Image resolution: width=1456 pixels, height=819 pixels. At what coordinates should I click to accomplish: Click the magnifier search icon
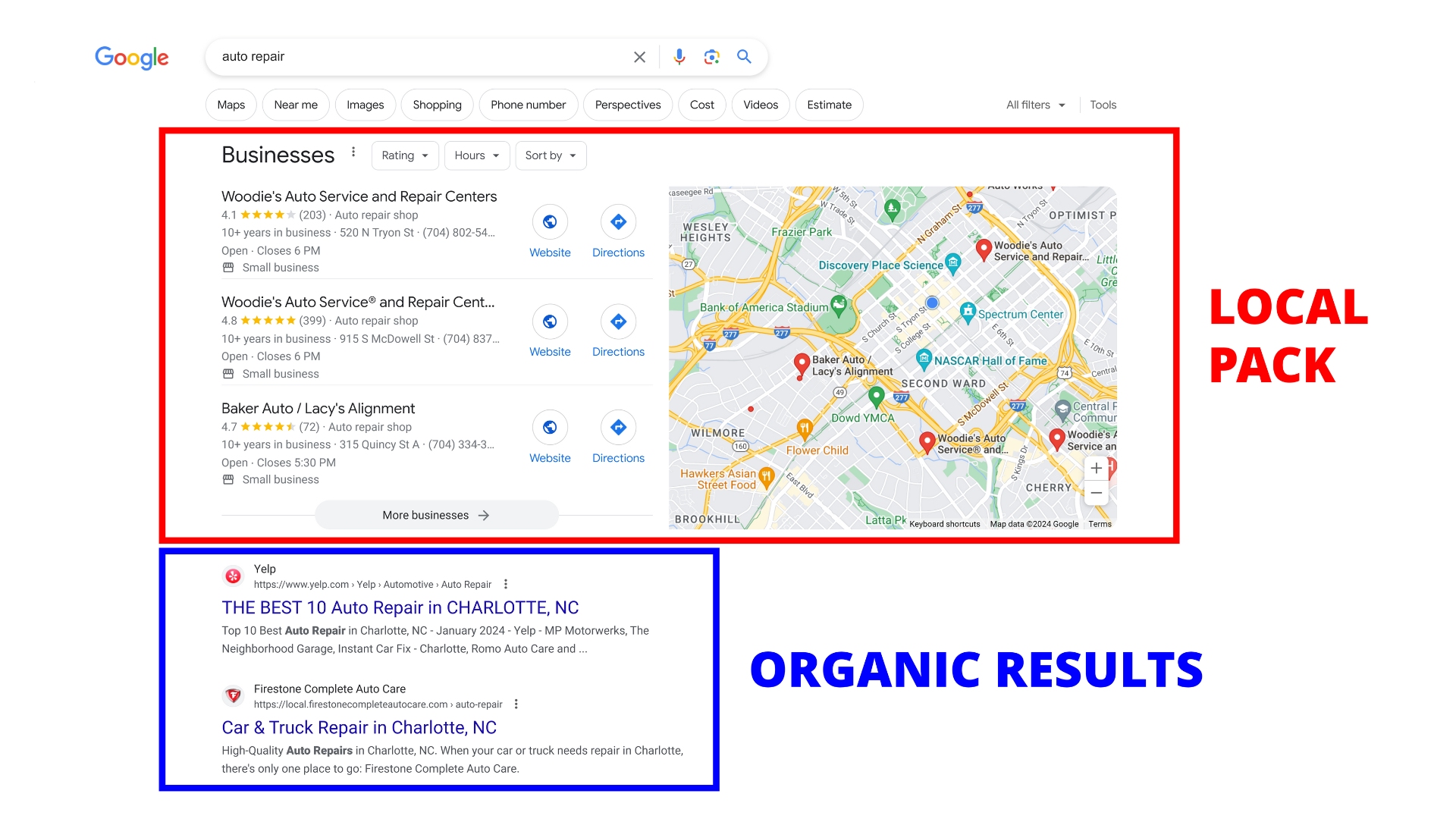[x=744, y=57]
